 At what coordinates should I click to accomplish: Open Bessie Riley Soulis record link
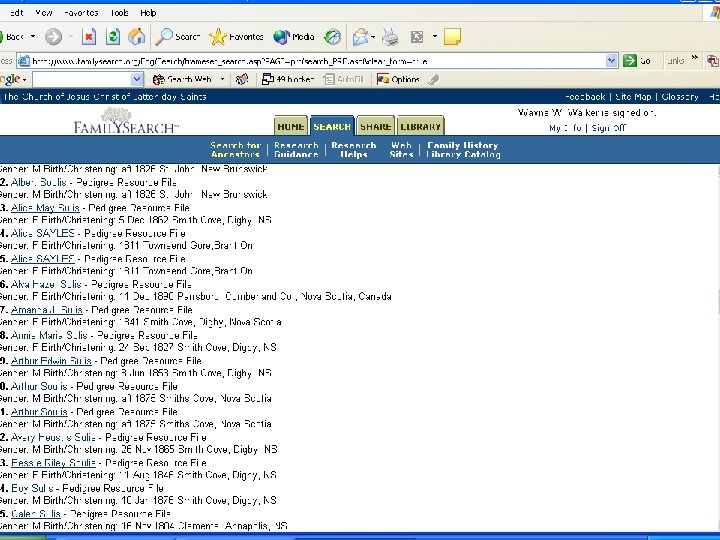tap(53, 463)
